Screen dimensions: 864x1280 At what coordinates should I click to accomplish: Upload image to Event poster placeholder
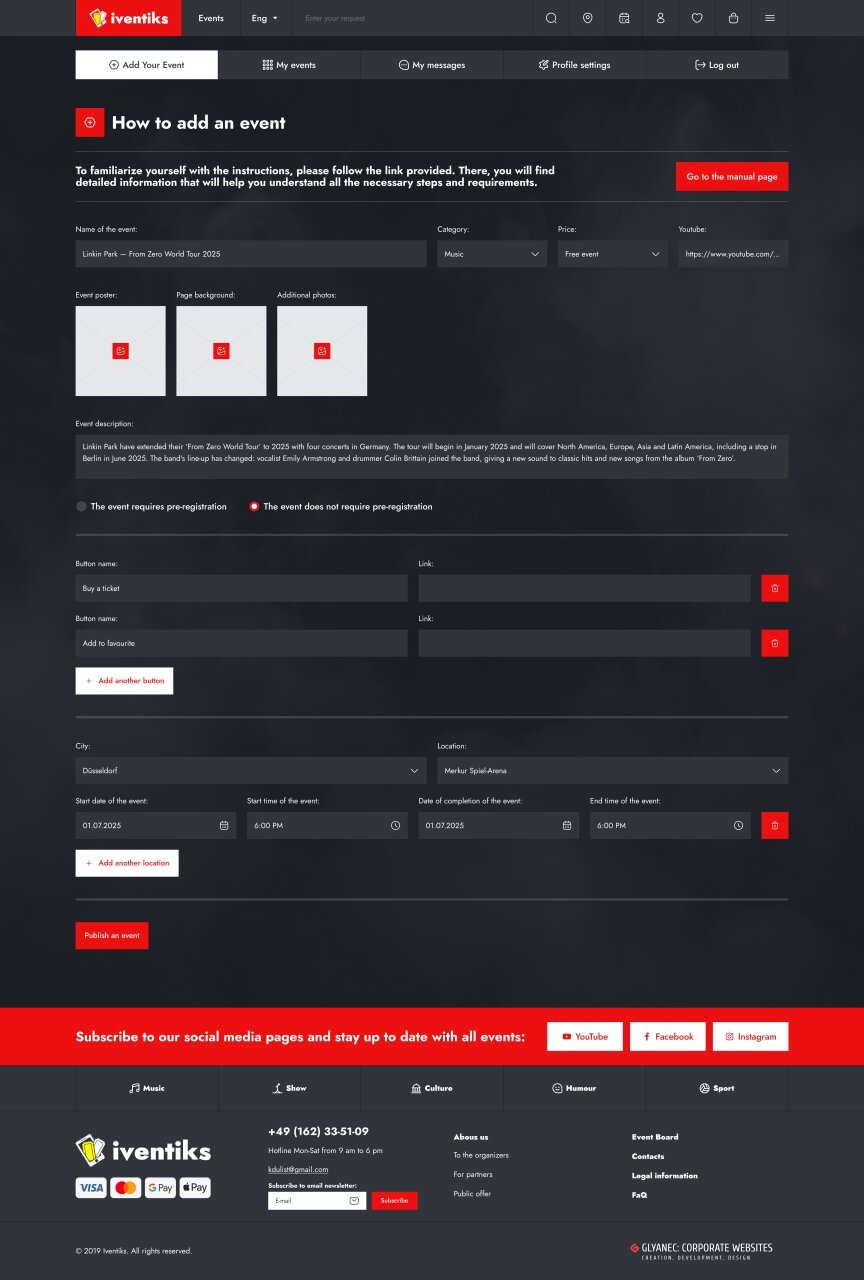(x=121, y=351)
